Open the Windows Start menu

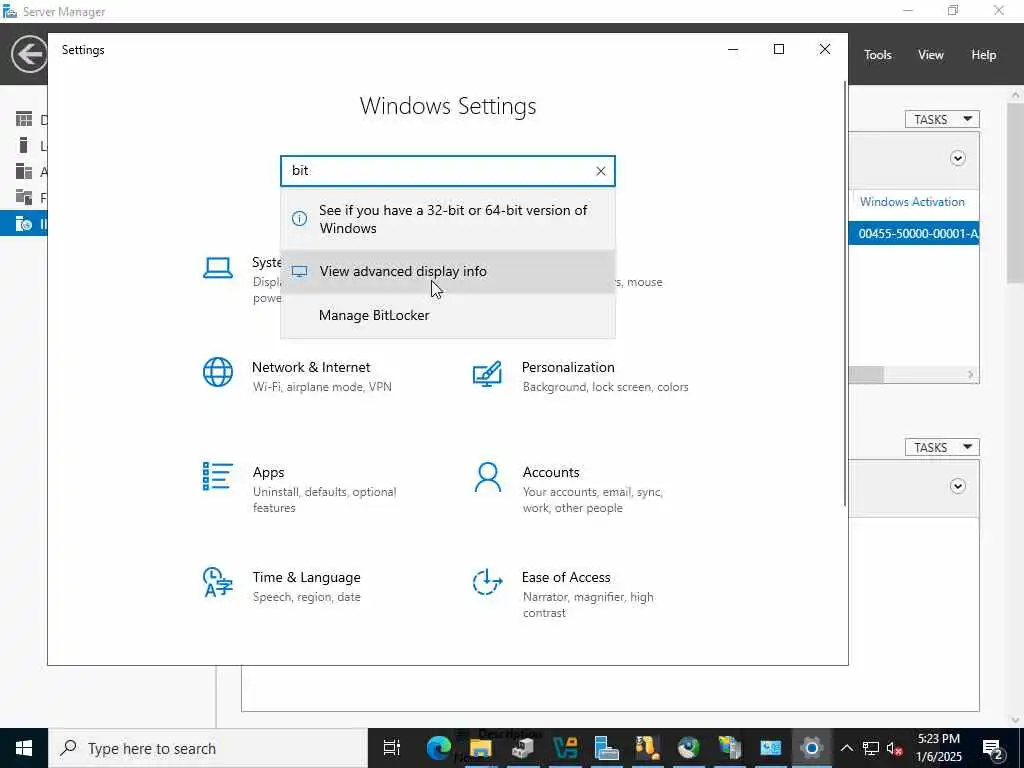click(x=24, y=748)
